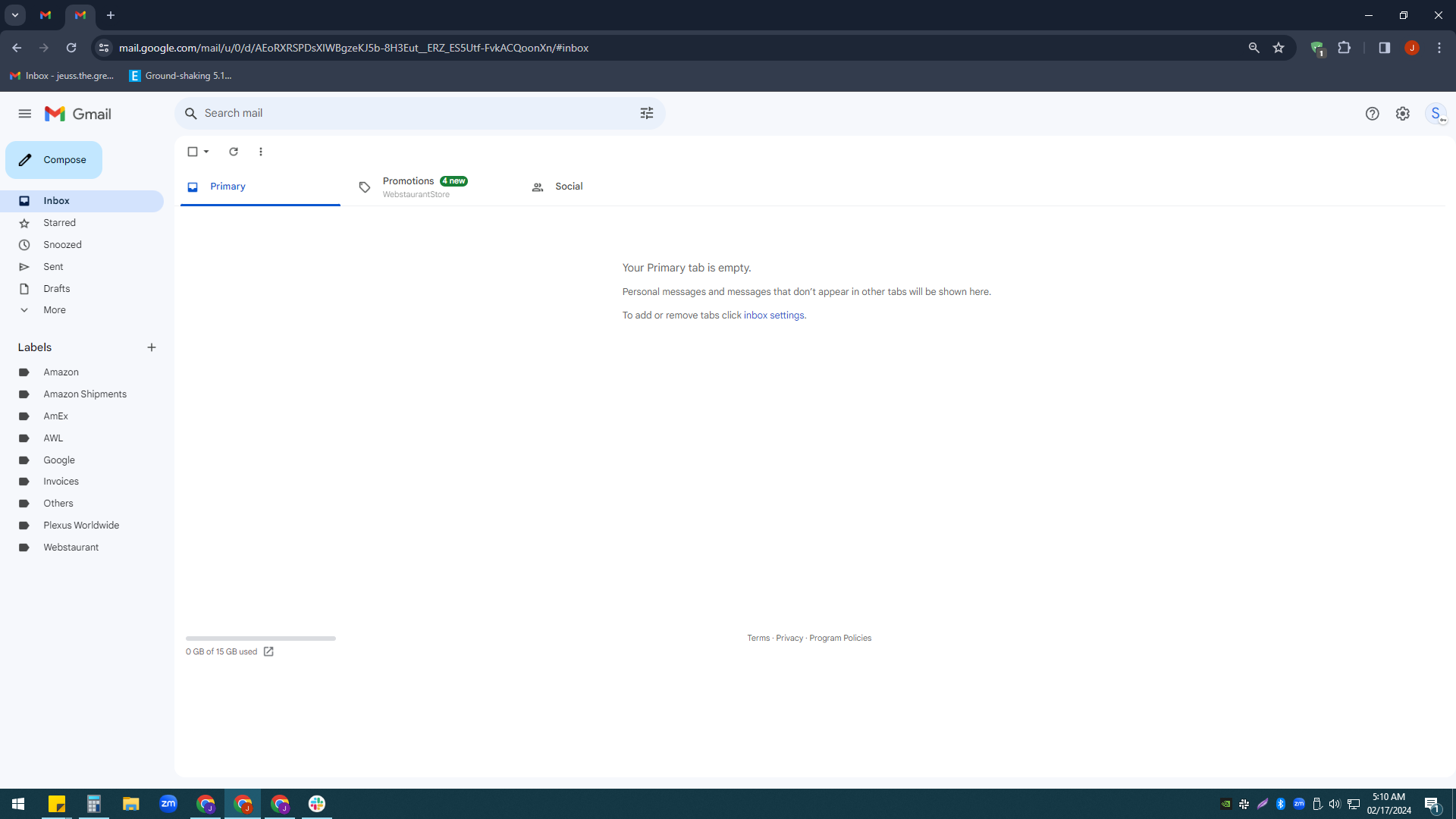
Task: Open the Terms link
Action: [x=758, y=639]
